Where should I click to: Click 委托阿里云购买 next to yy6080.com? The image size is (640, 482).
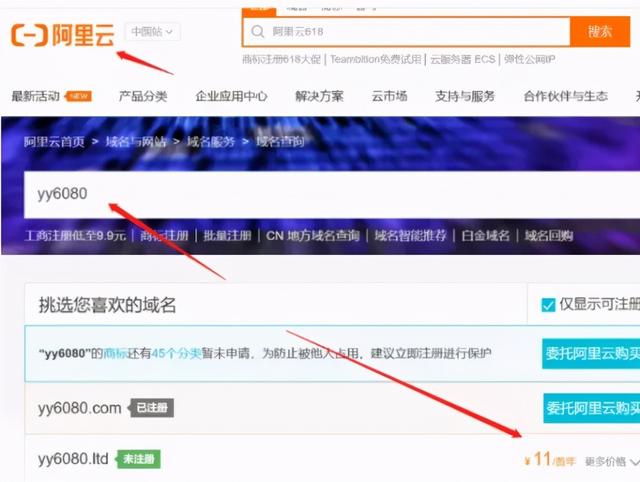coord(591,408)
